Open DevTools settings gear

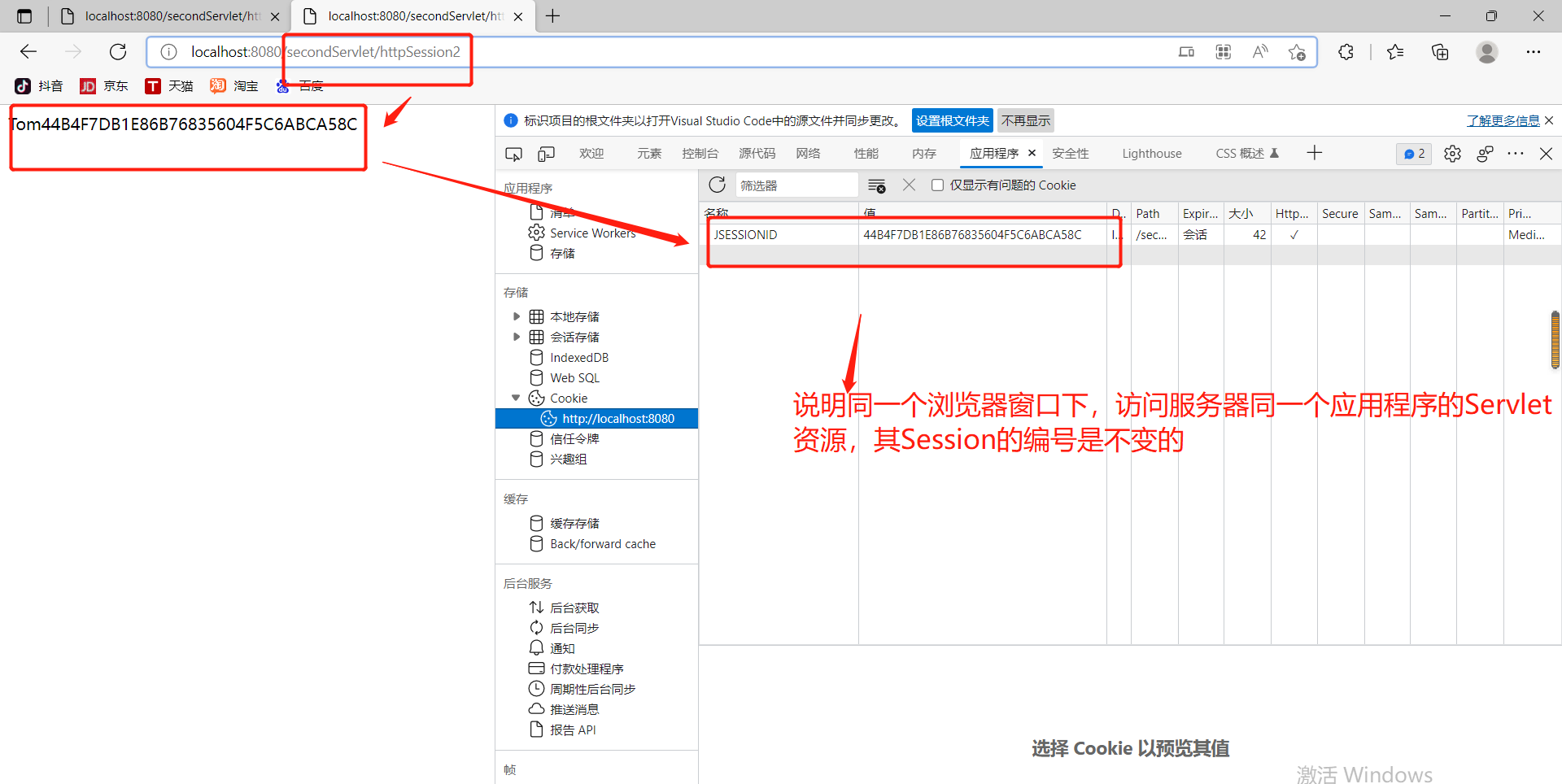click(1452, 154)
